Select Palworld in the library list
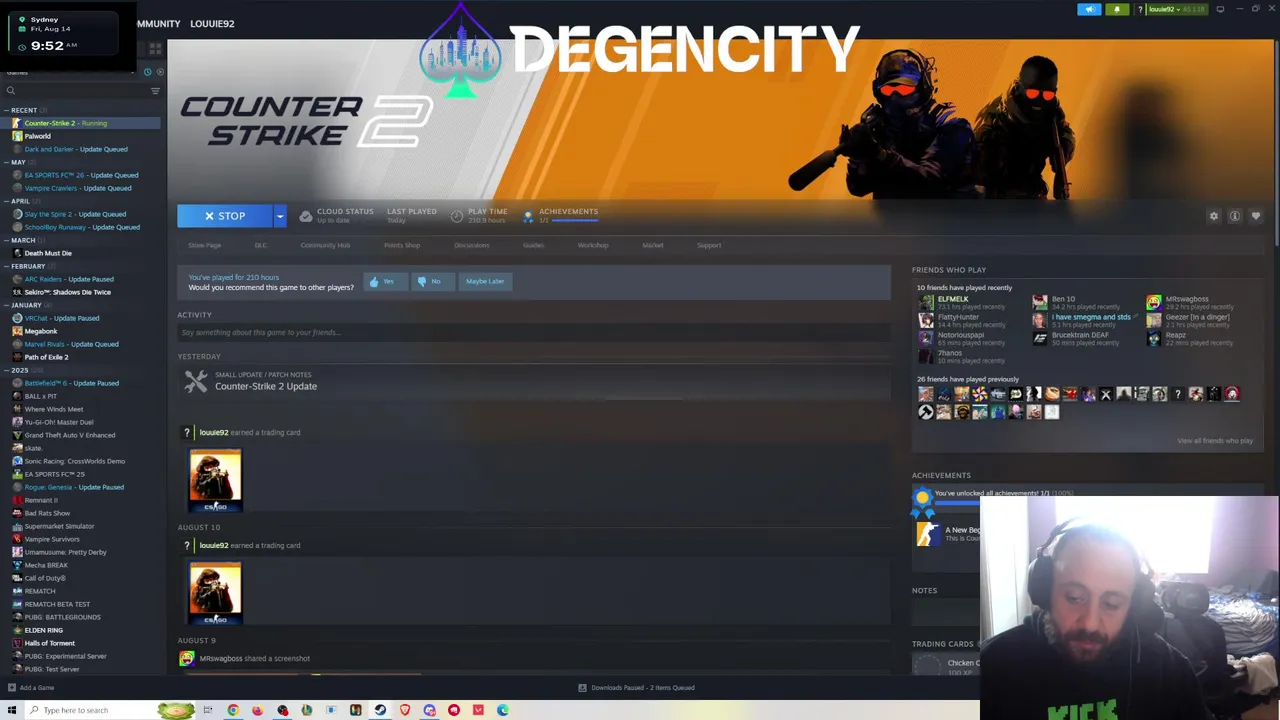This screenshot has width=1280, height=720. pos(37,136)
